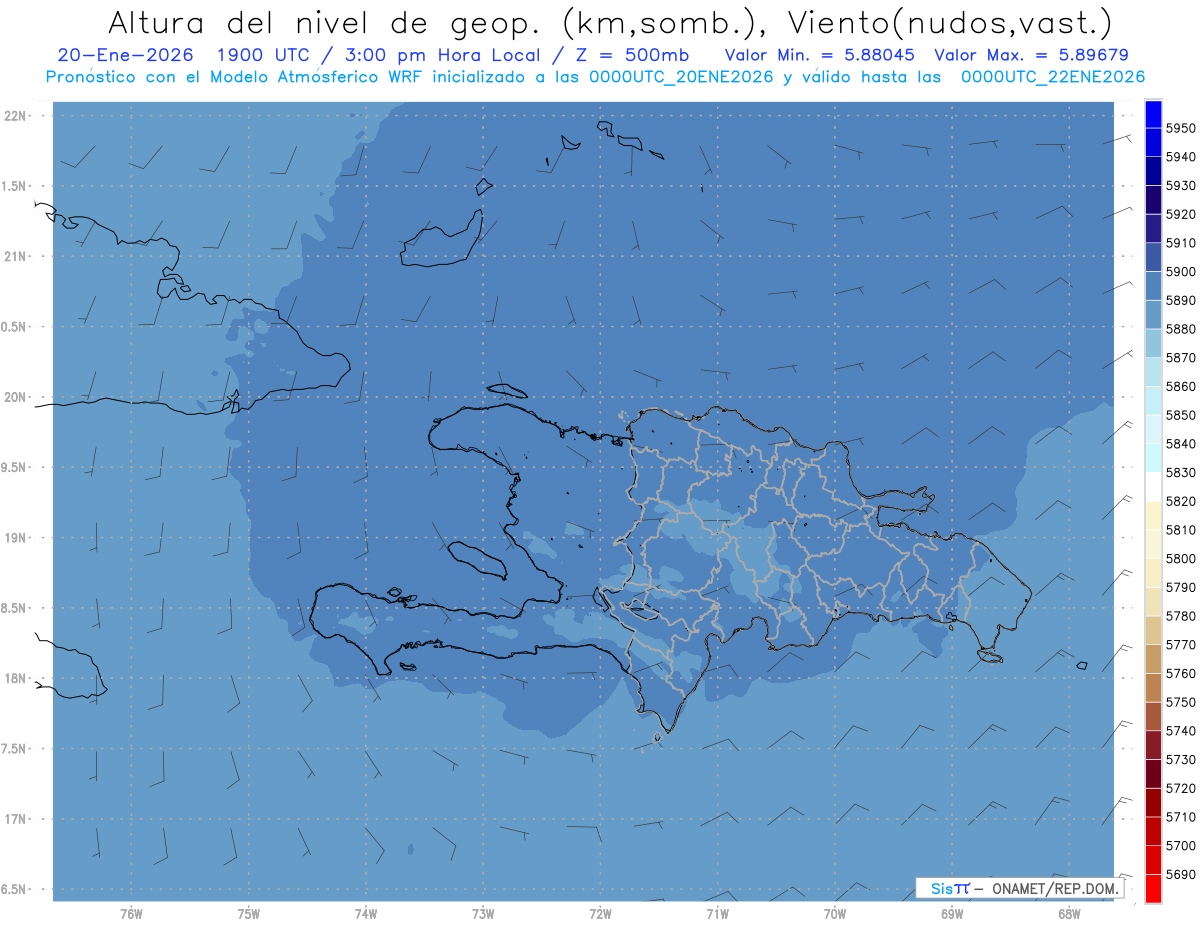Click the '71W' longitude label
The image size is (1200, 927).
(717, 913)
